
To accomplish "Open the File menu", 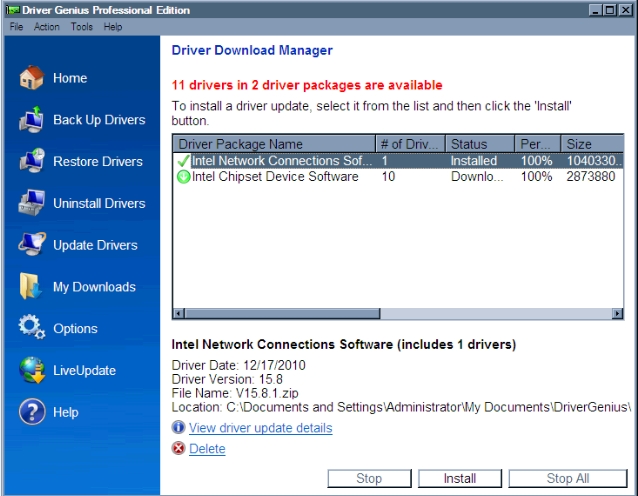I will (x=16, y=27).
